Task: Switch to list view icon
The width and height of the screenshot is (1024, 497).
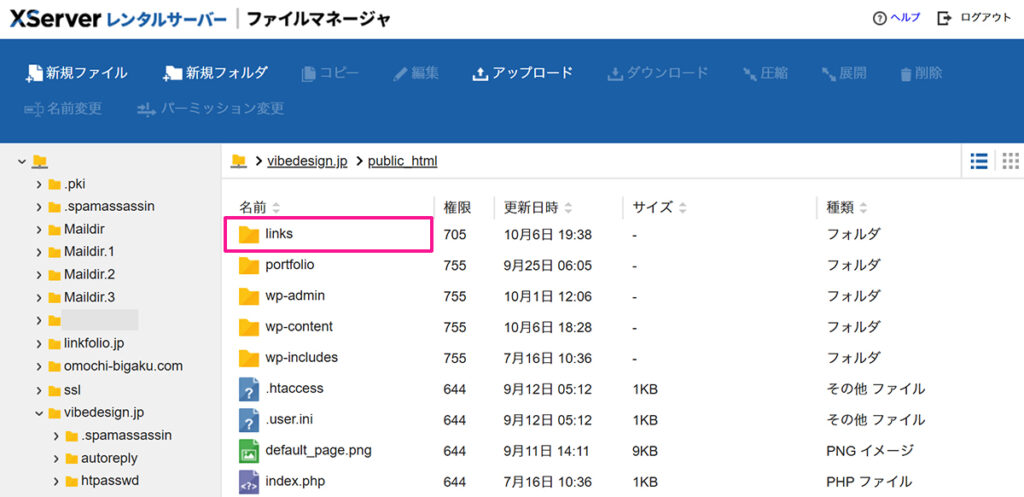Action: coord(979,161)
